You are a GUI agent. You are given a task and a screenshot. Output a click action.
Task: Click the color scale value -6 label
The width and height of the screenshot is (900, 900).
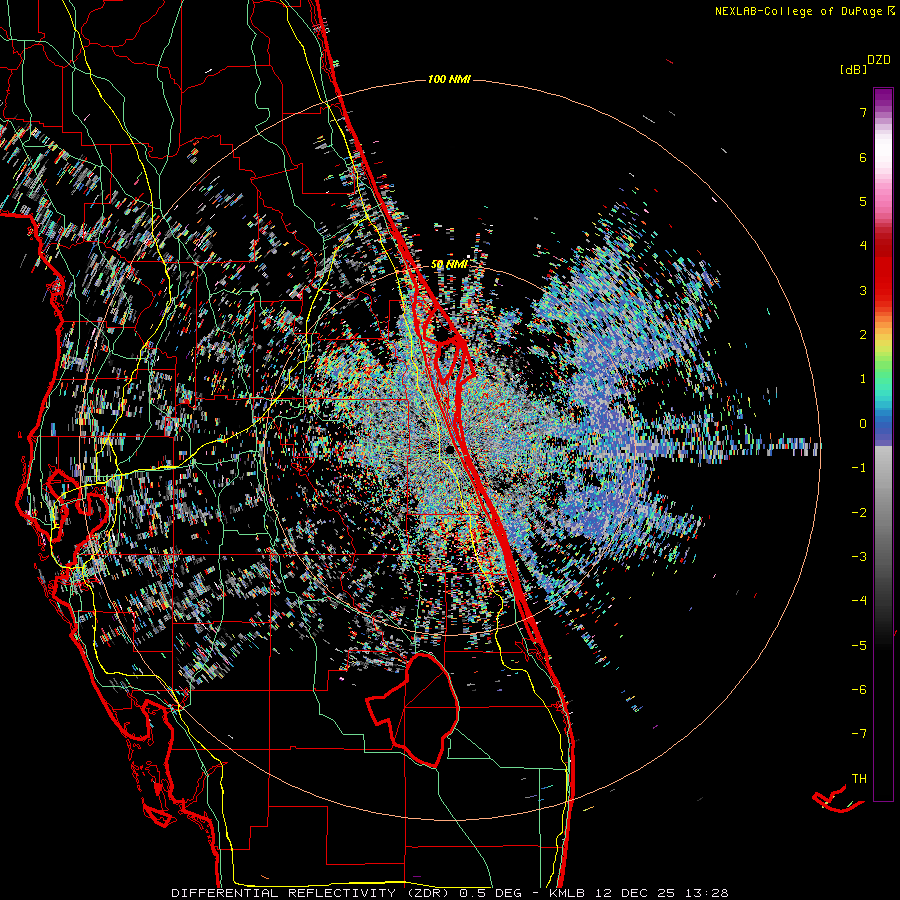[x=859, y=690]
